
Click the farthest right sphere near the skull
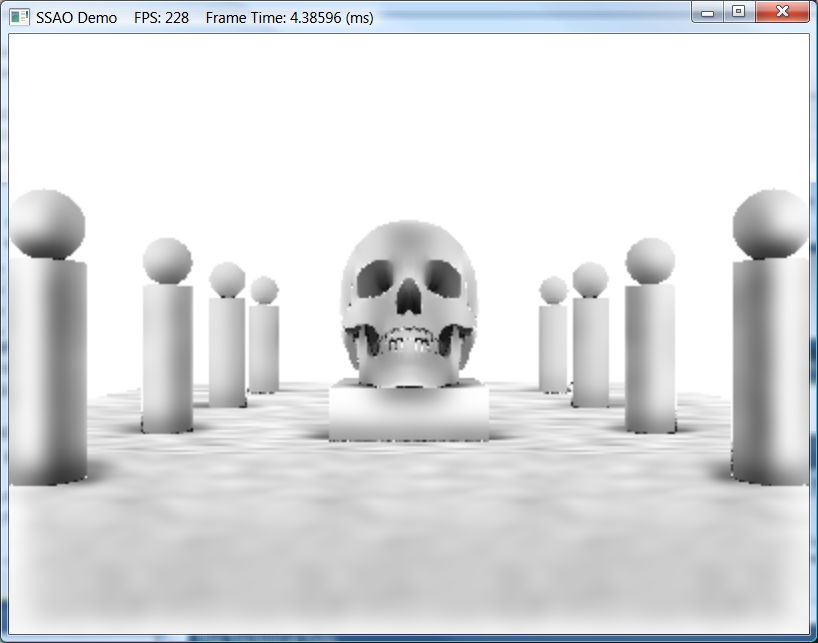point(553,290)
